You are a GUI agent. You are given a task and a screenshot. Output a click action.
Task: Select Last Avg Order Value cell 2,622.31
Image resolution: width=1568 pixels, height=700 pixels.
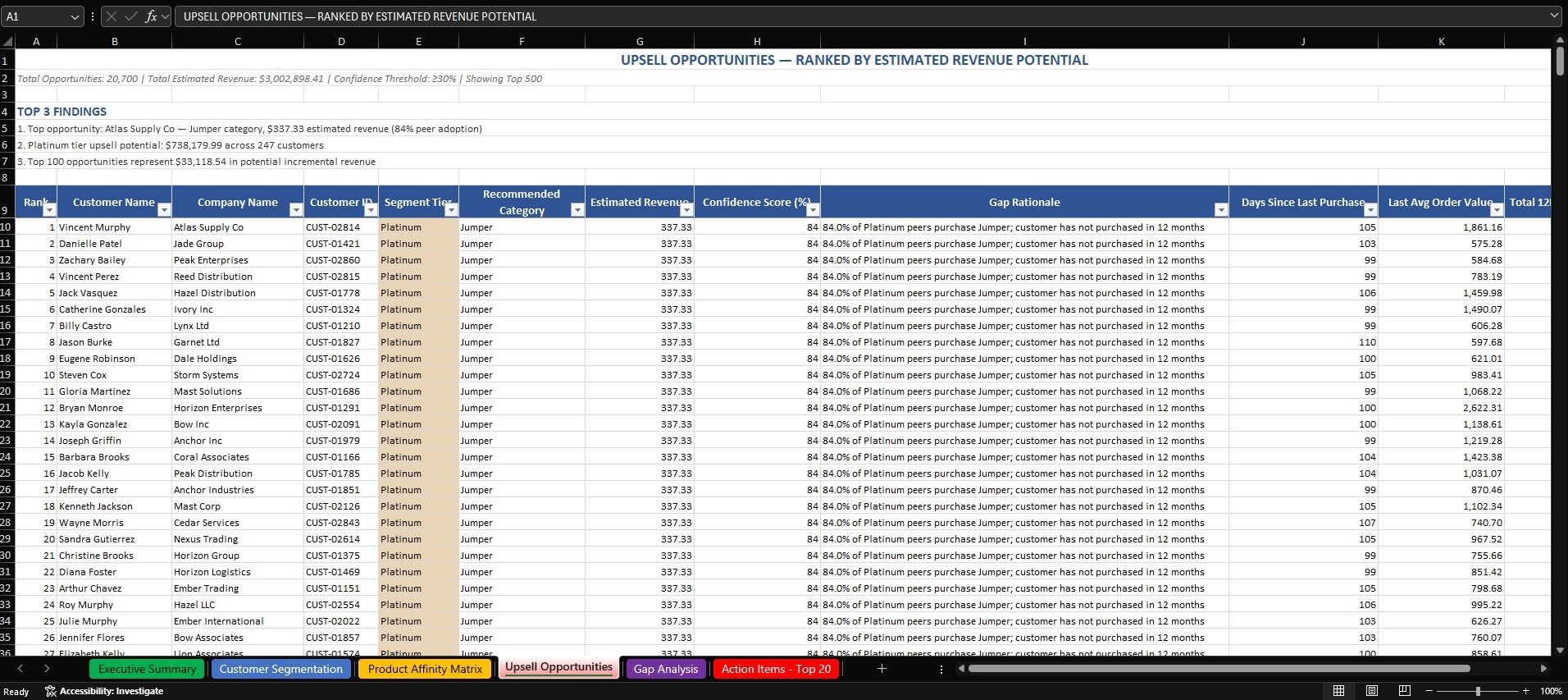click(1441, 408)
